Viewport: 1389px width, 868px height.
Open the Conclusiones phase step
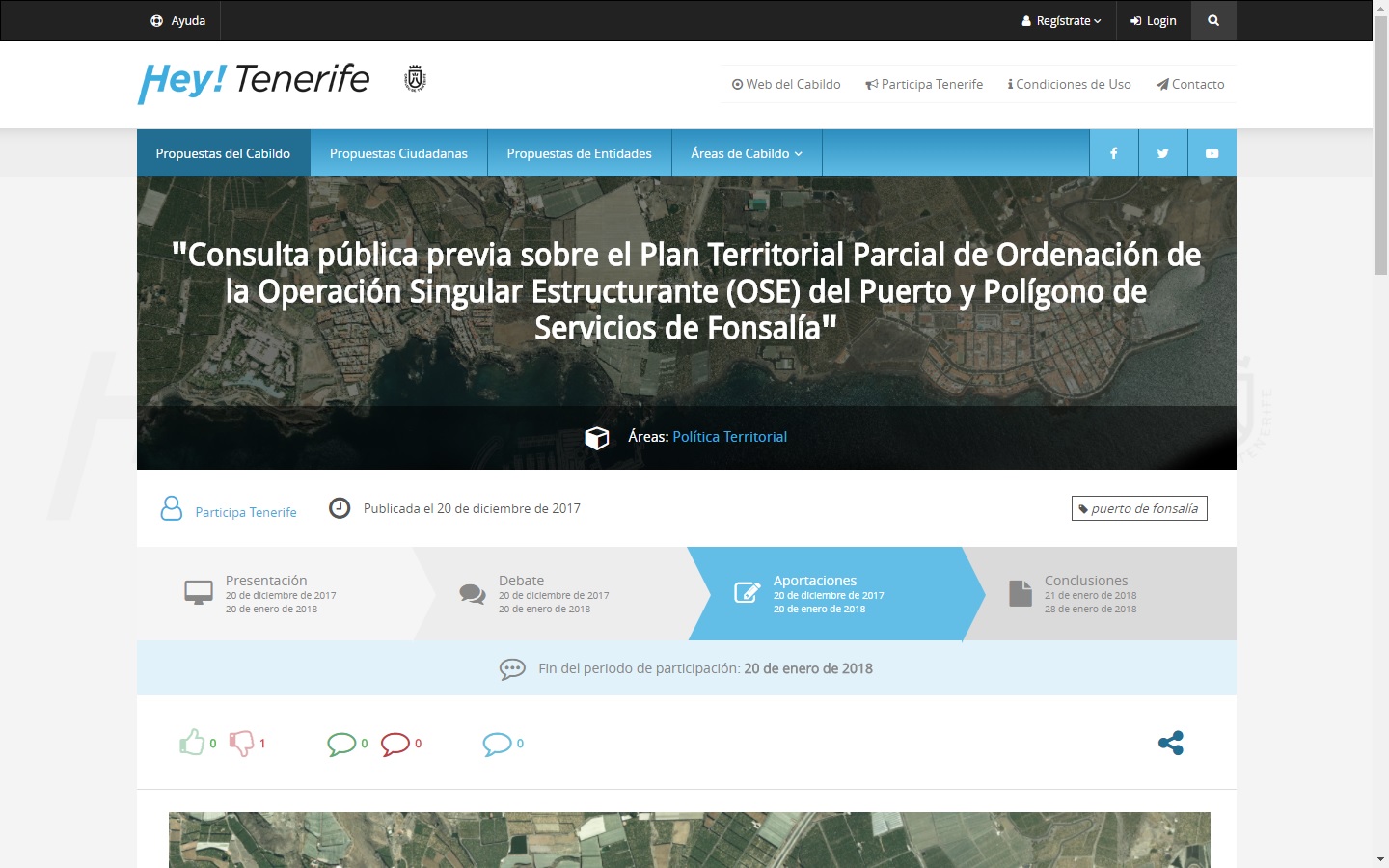(x=1089, y=593)
